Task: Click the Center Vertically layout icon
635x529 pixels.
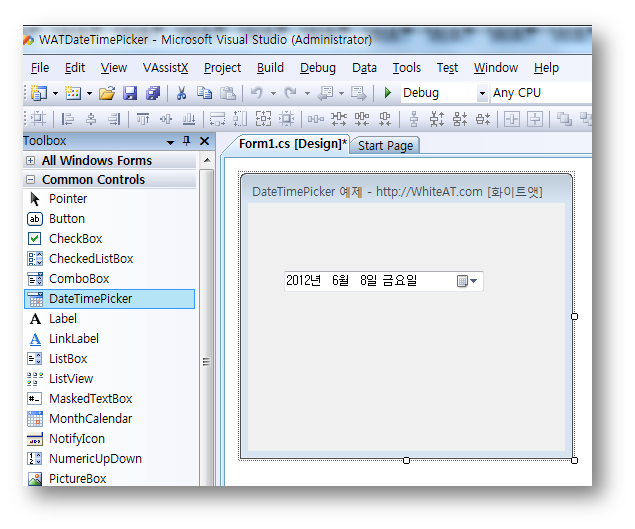Action: click(535, 119)
